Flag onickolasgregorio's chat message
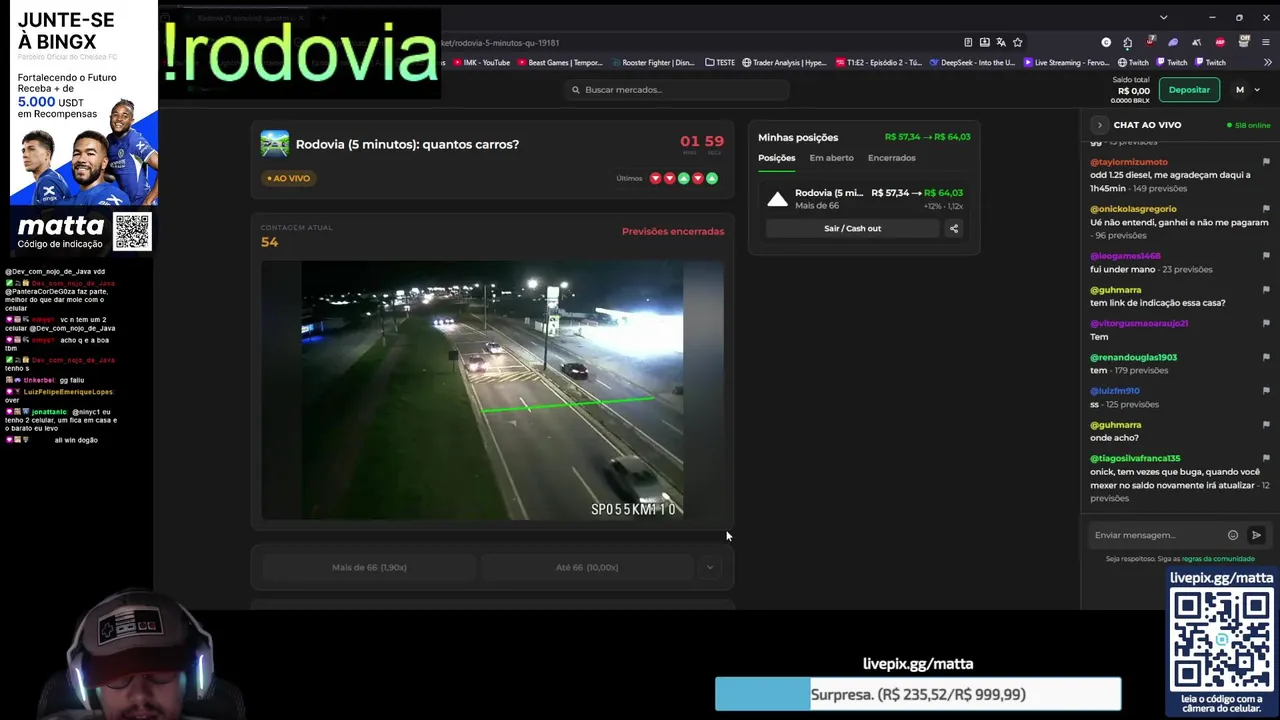 [x=1266, y=209]
